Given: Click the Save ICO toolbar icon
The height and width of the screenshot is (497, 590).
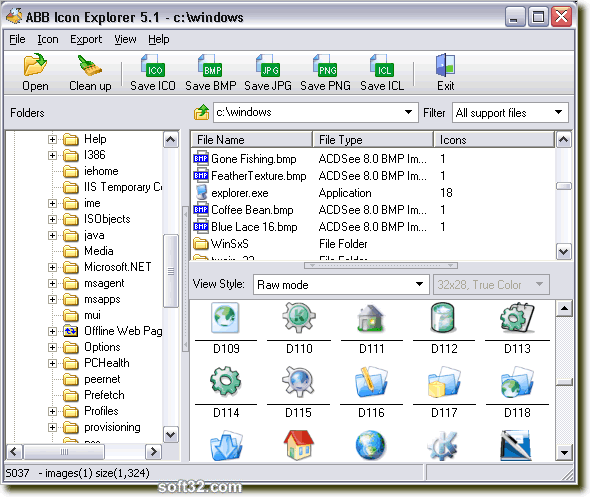Looking at the screenshot, I should coord(152,65).
